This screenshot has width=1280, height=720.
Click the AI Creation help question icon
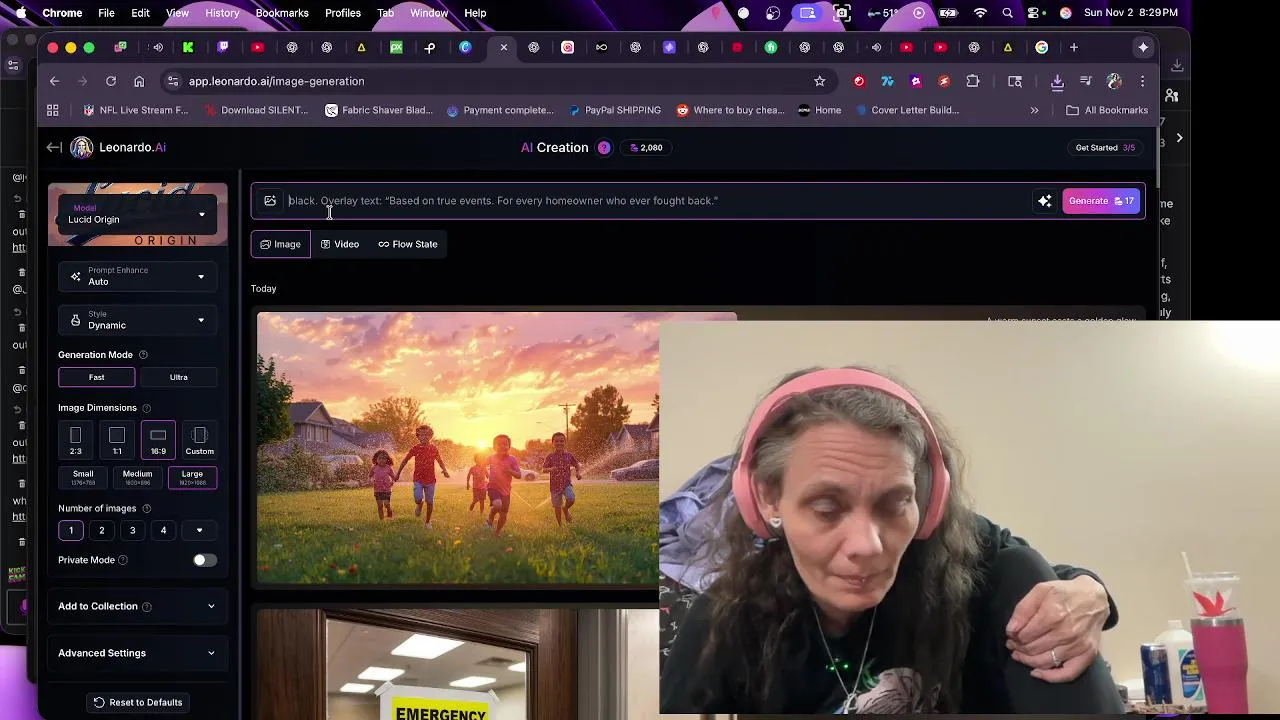(x=604, y=148)
